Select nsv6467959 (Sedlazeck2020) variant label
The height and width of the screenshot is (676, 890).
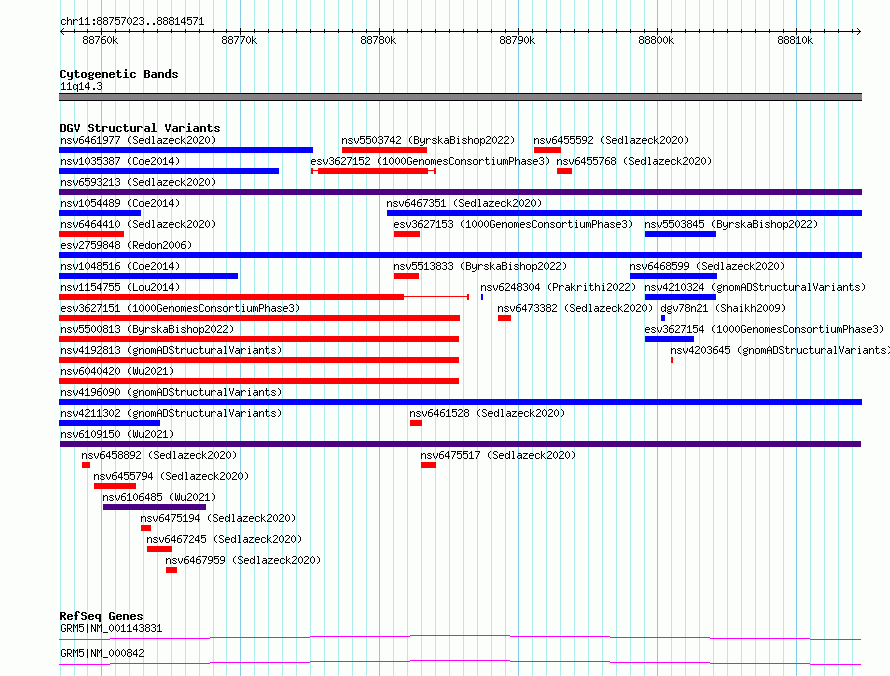(x=243, y=560)
